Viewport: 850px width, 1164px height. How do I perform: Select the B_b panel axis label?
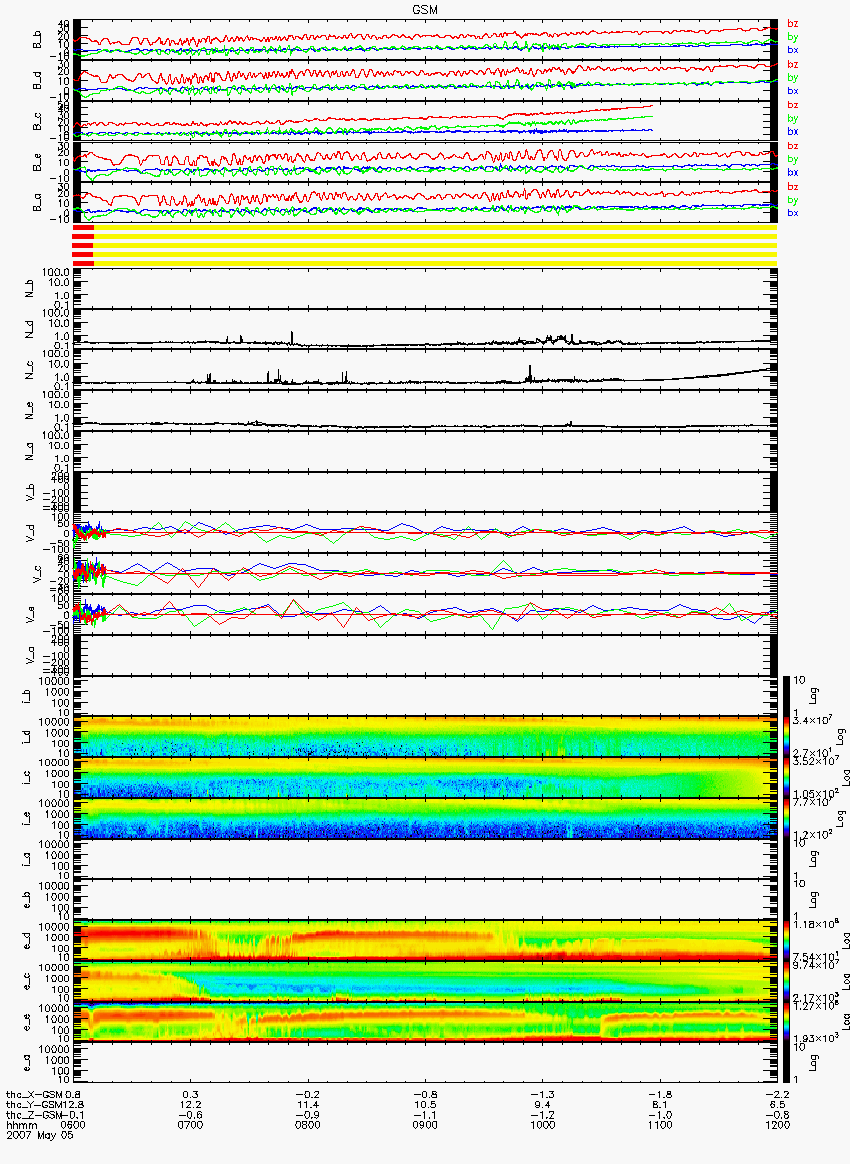click(x=37, y=40)
